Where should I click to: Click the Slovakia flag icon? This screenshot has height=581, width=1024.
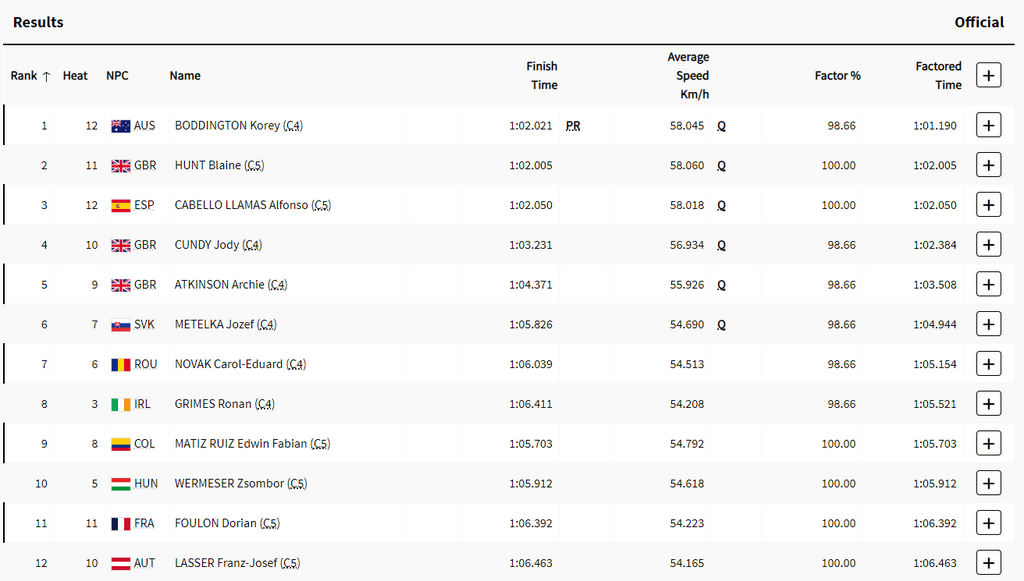(x=120, y=325)
